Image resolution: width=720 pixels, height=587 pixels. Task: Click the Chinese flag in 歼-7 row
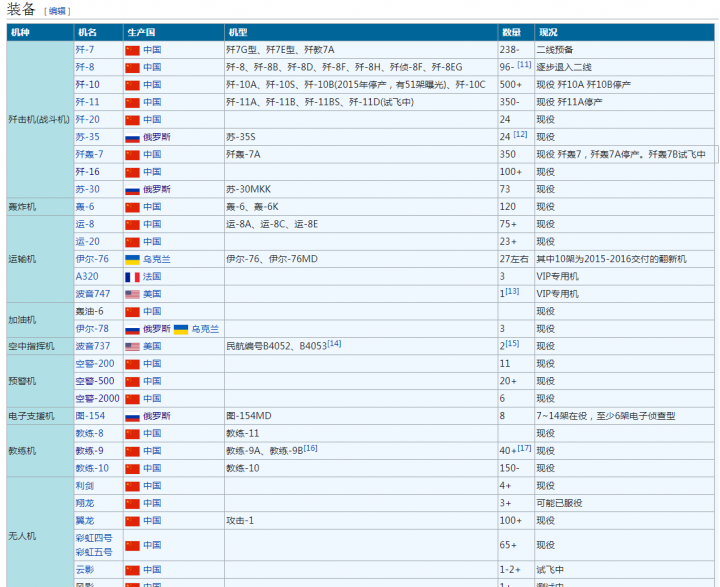[132, 50]
